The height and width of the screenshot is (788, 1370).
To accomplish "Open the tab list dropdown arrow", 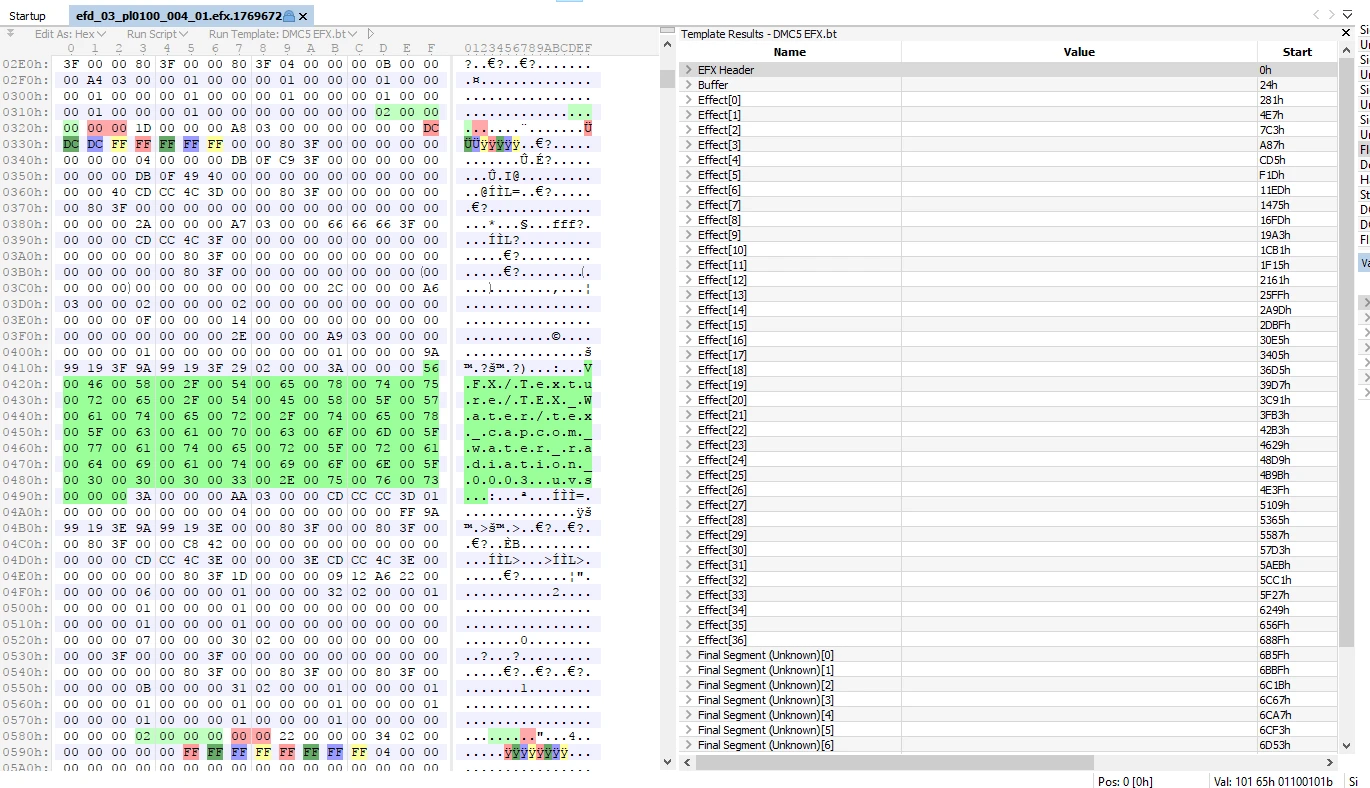I will pos(1348,14).
